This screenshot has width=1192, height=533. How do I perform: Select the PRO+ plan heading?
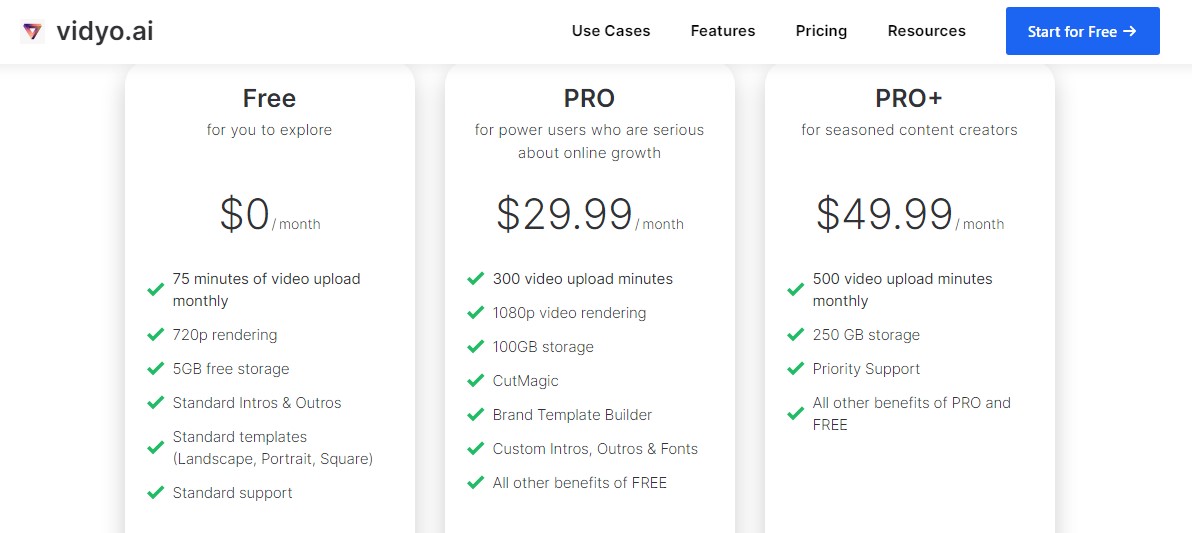pos(909,98)
